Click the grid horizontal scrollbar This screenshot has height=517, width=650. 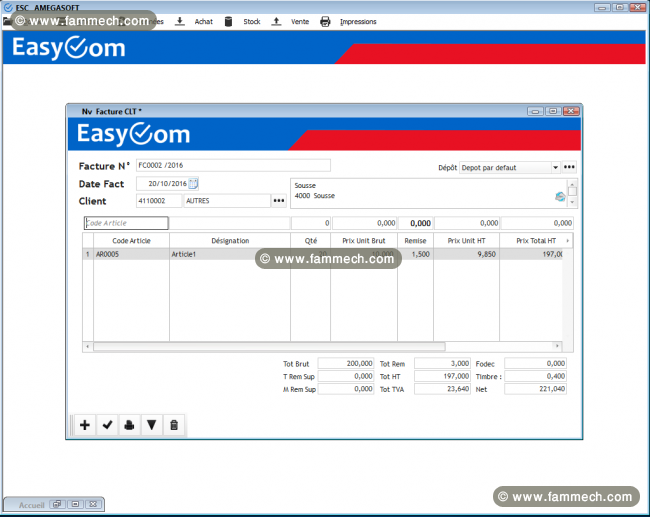pyautogui.click(x=269, y=346)
